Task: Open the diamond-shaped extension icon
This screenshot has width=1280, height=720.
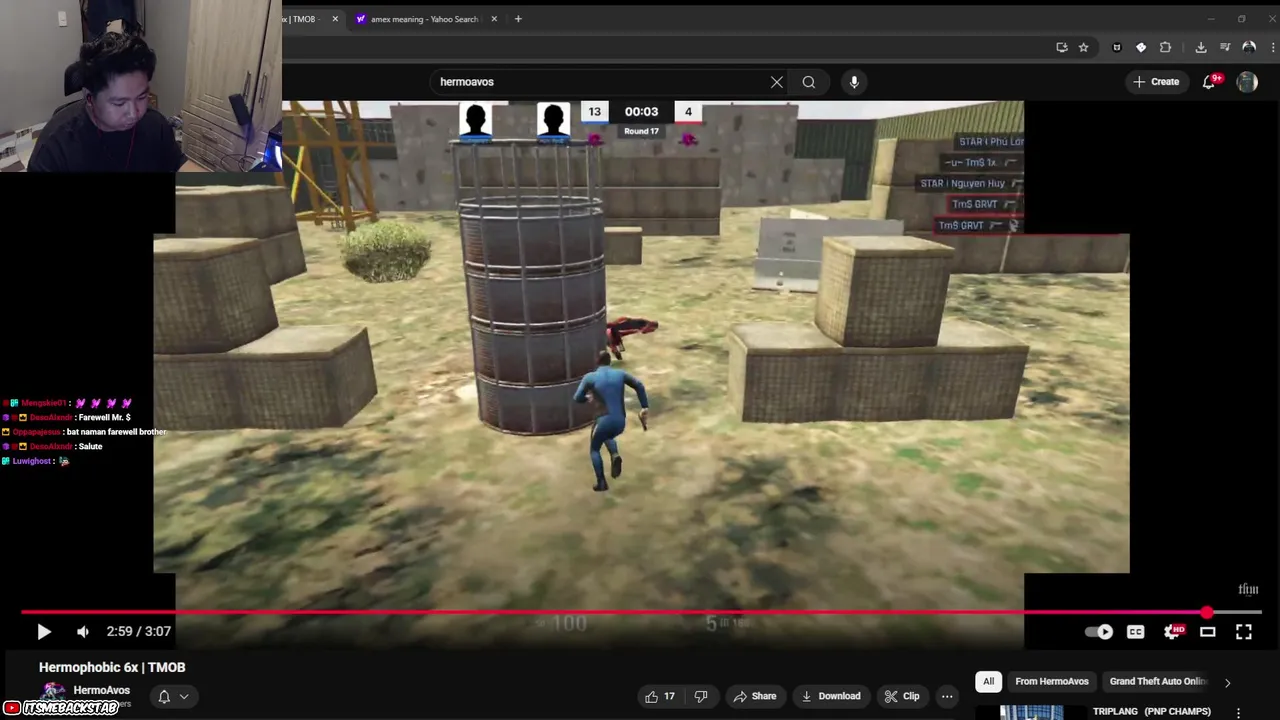Action: click(x=1141, y=47)
